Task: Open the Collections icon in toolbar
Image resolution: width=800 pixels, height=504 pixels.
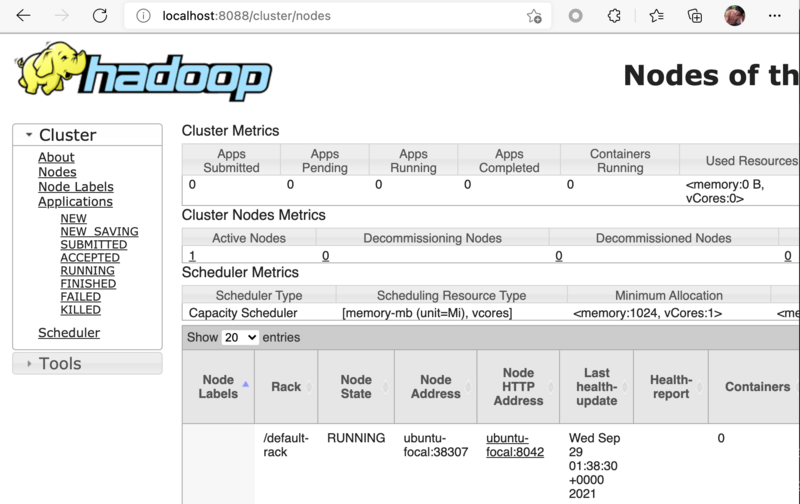Action: [695, 16]
